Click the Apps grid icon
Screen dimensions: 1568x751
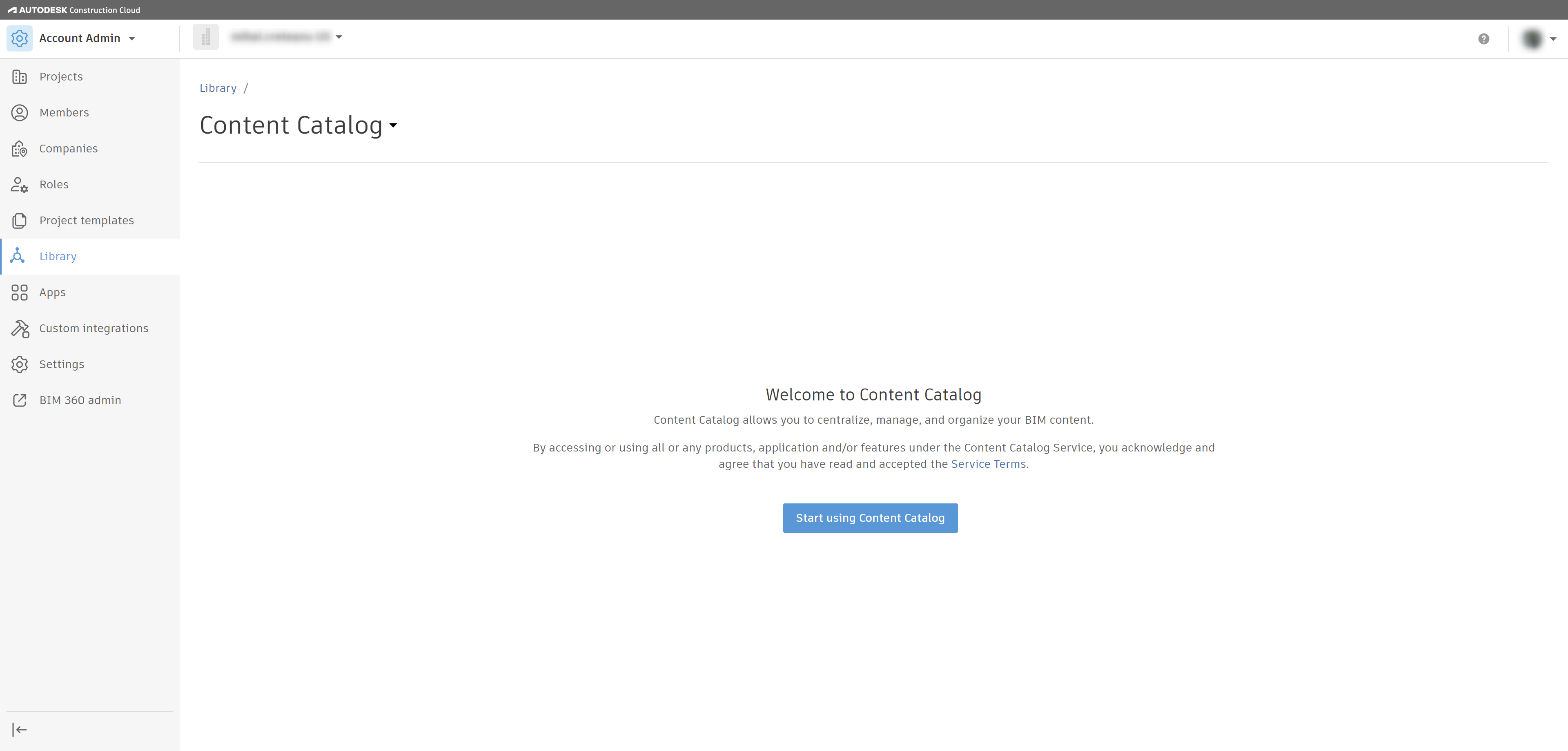click(20, 293)
